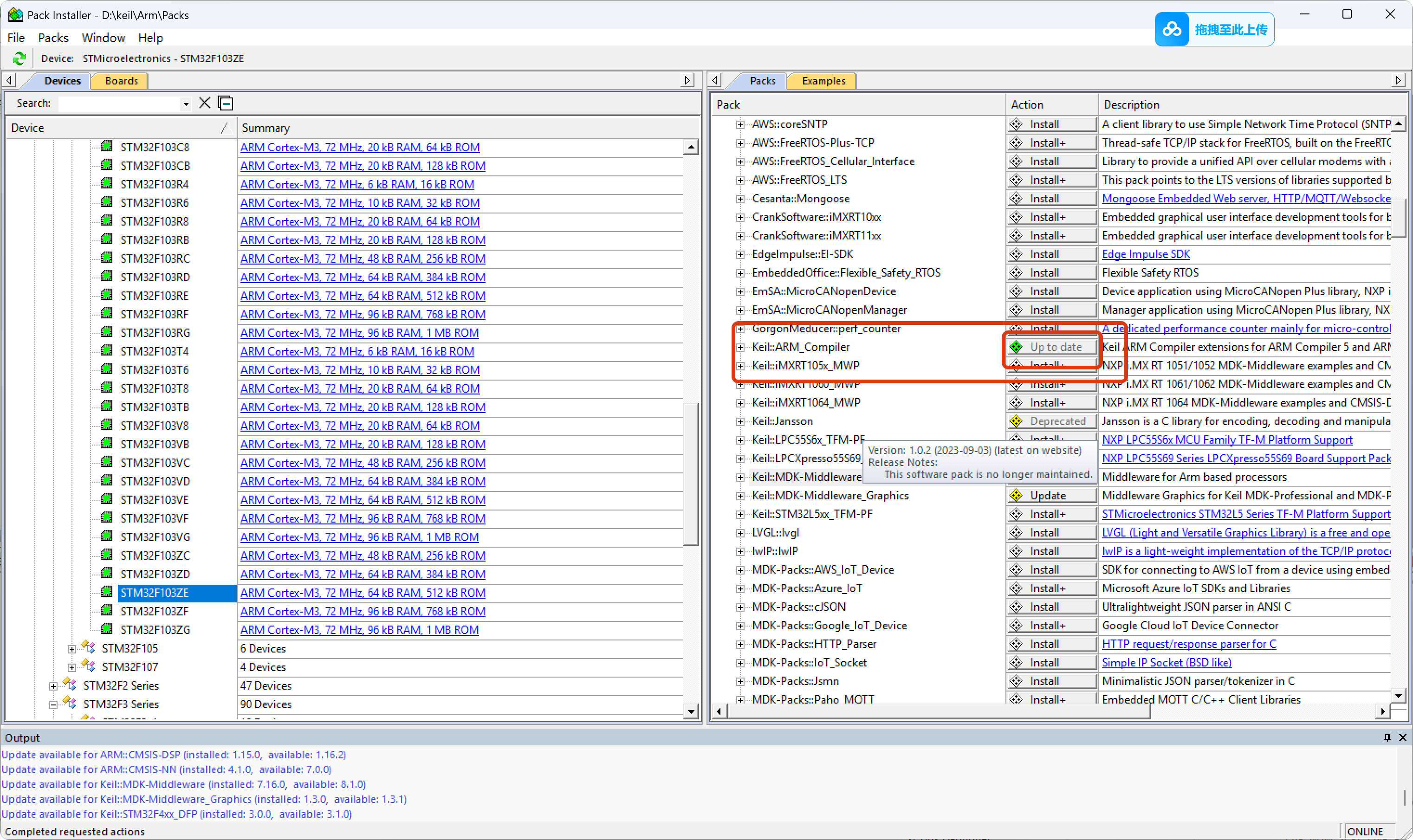Click the yellow Deprecated icon for Keil::Jansson

click(1016, 420)
